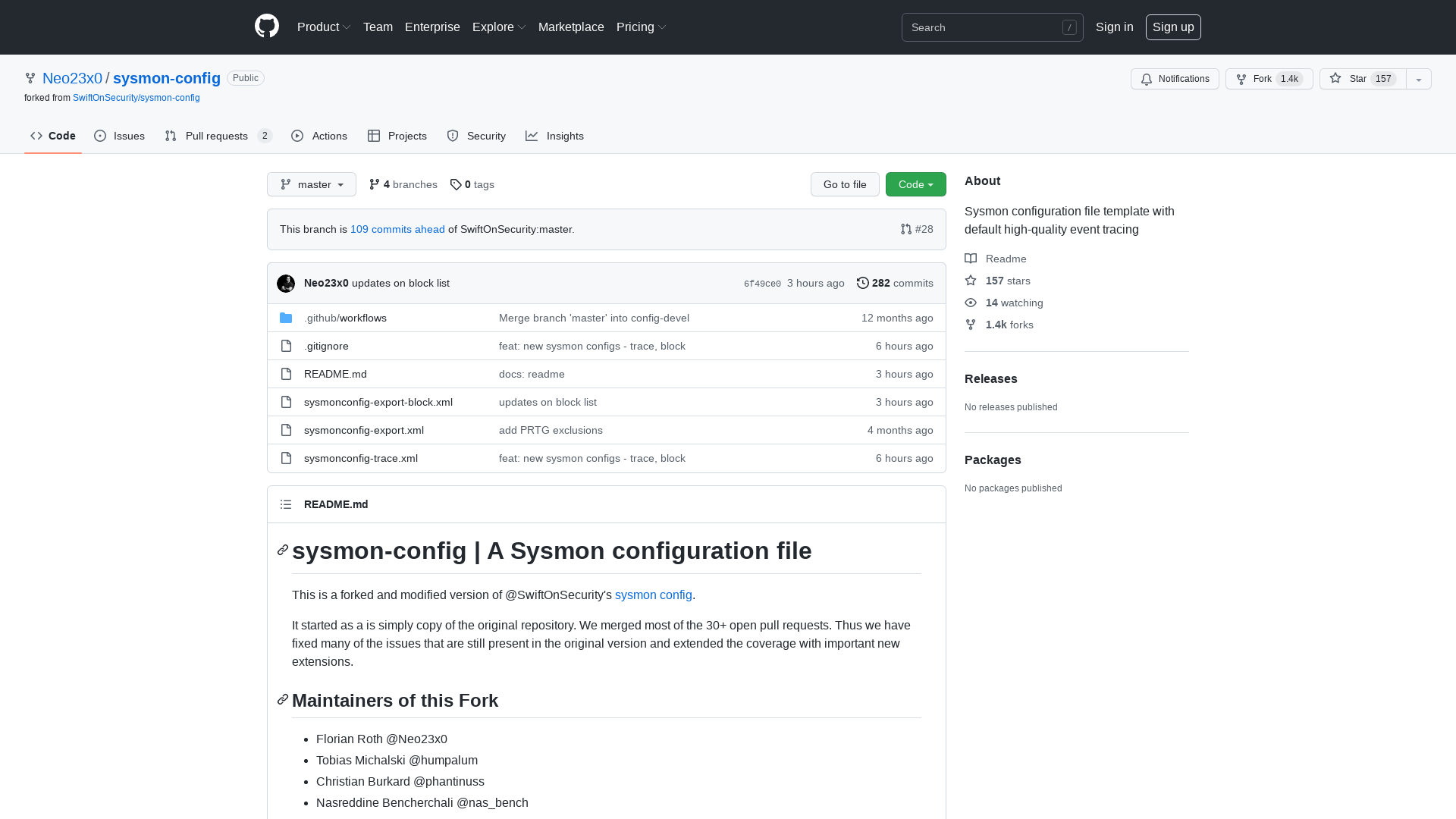Expand the green Code dropdown
This screenshot has height=819, width=1456.
(915, 184)
